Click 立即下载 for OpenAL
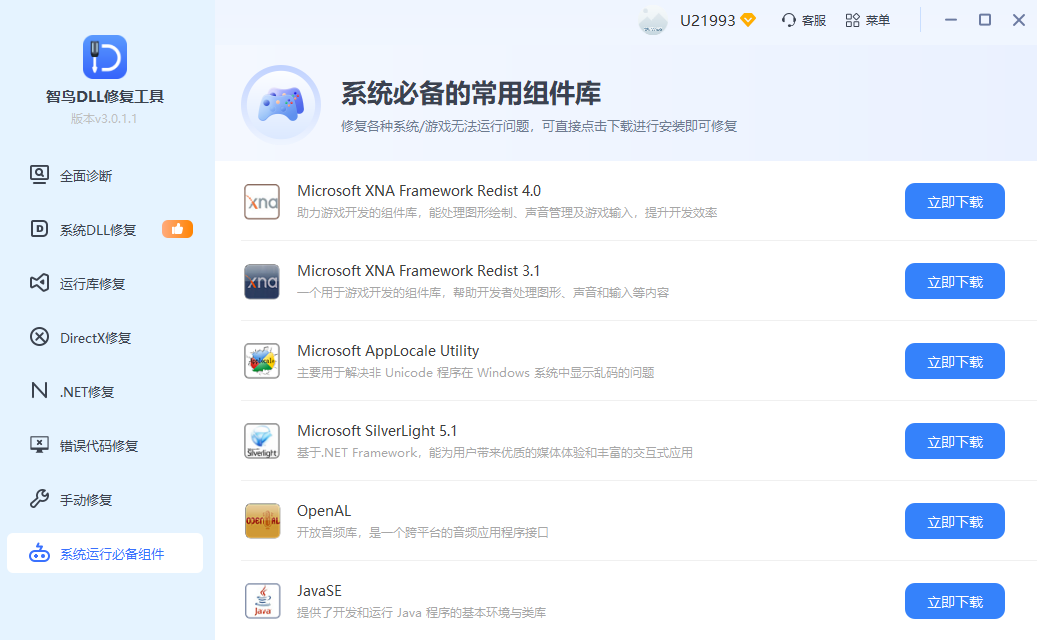Screen dimensions: 1037x640 coord(954,522)
